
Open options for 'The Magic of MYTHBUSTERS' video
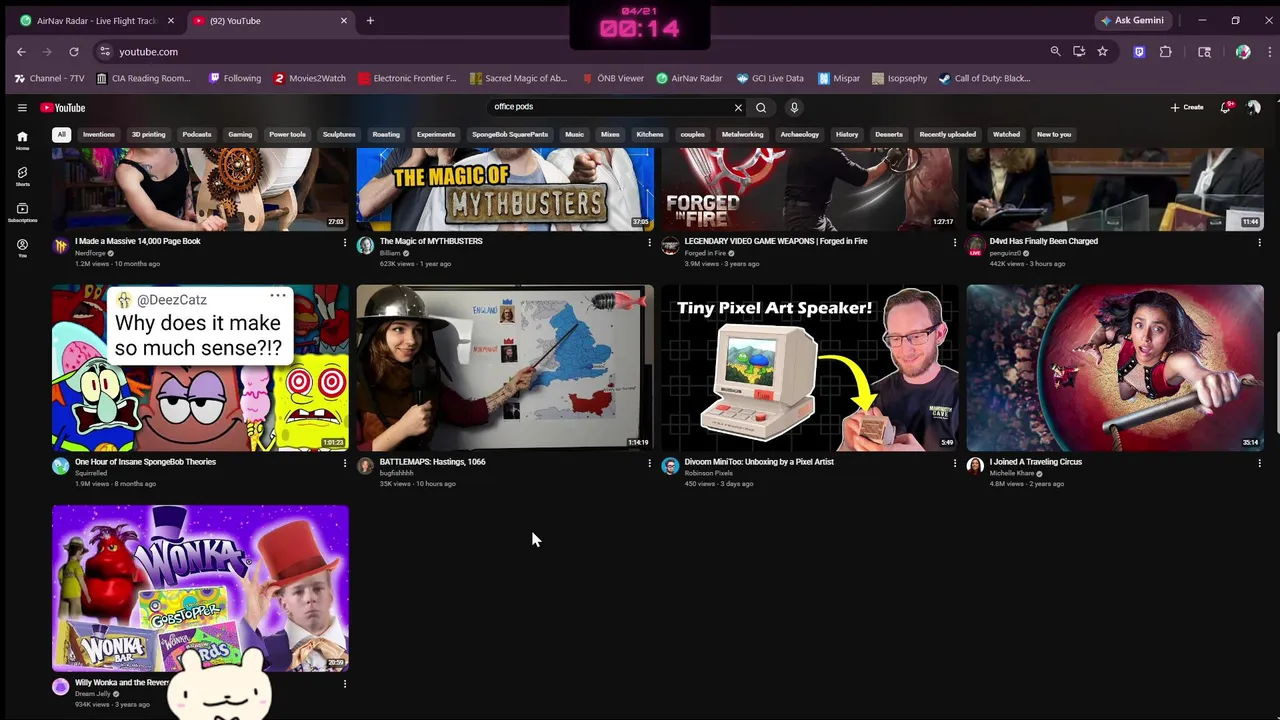(x=649, y=242)
